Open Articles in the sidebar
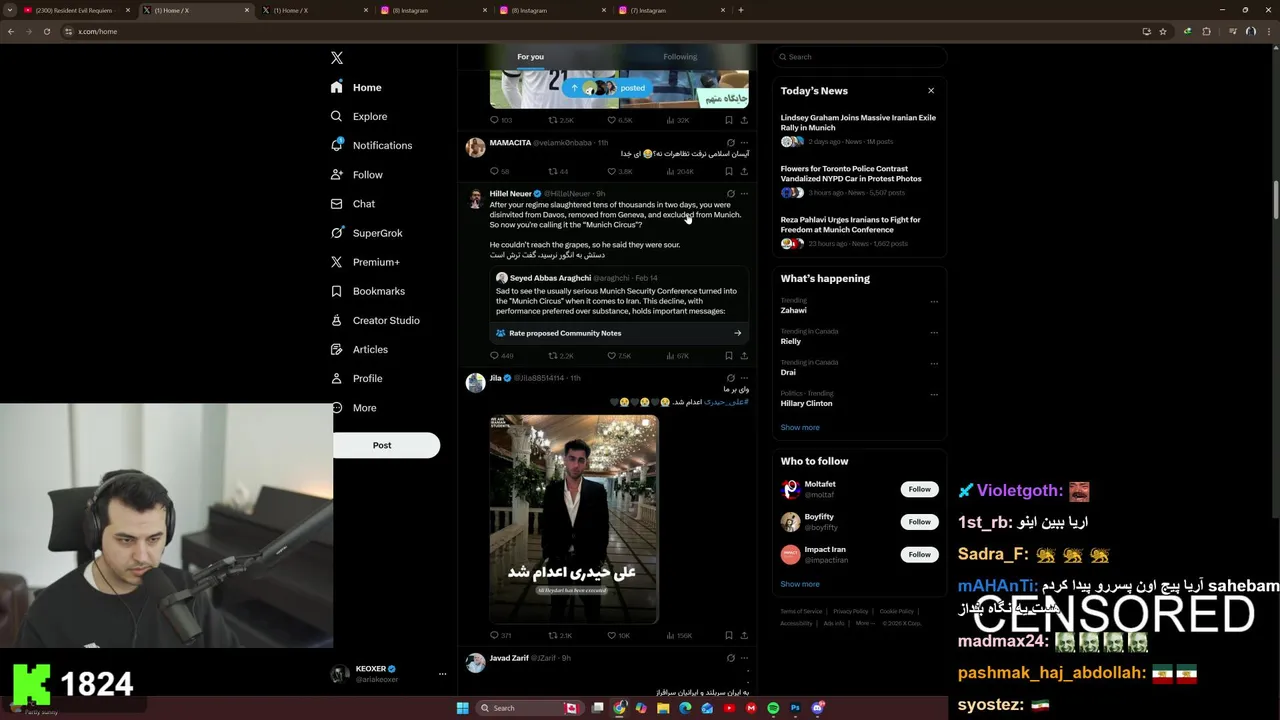Screen dimensions: 1280x720 (x=359, y=349)
